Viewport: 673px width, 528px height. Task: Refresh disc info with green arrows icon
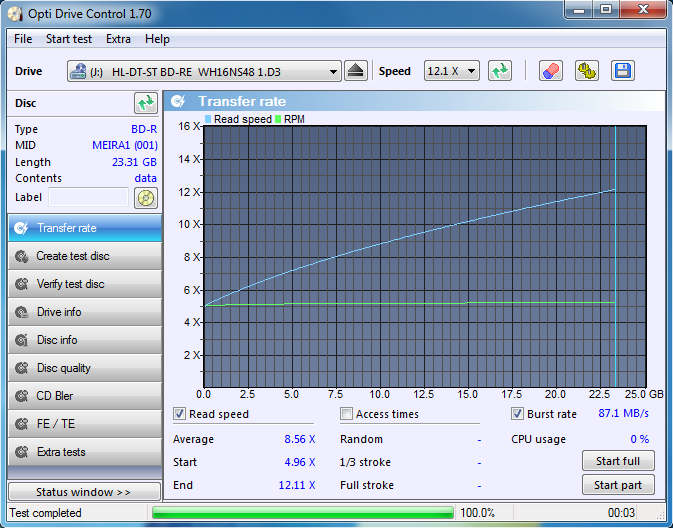(x=146, y=103)
